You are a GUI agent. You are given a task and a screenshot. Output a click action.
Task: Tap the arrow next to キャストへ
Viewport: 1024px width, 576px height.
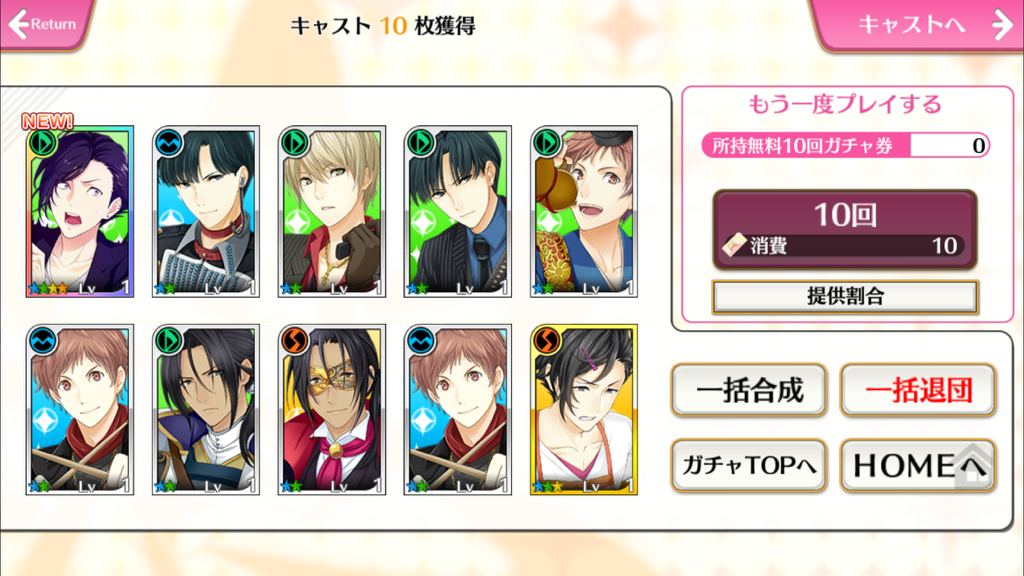pyautogui.click(x=1002, y=25)
